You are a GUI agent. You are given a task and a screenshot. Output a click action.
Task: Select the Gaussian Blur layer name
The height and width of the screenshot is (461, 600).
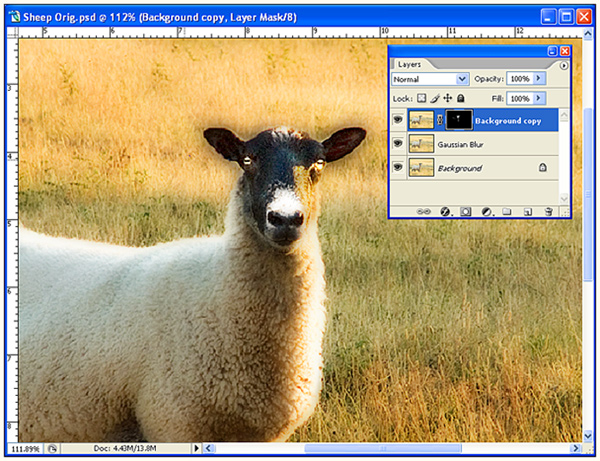(x=460, y=145)
